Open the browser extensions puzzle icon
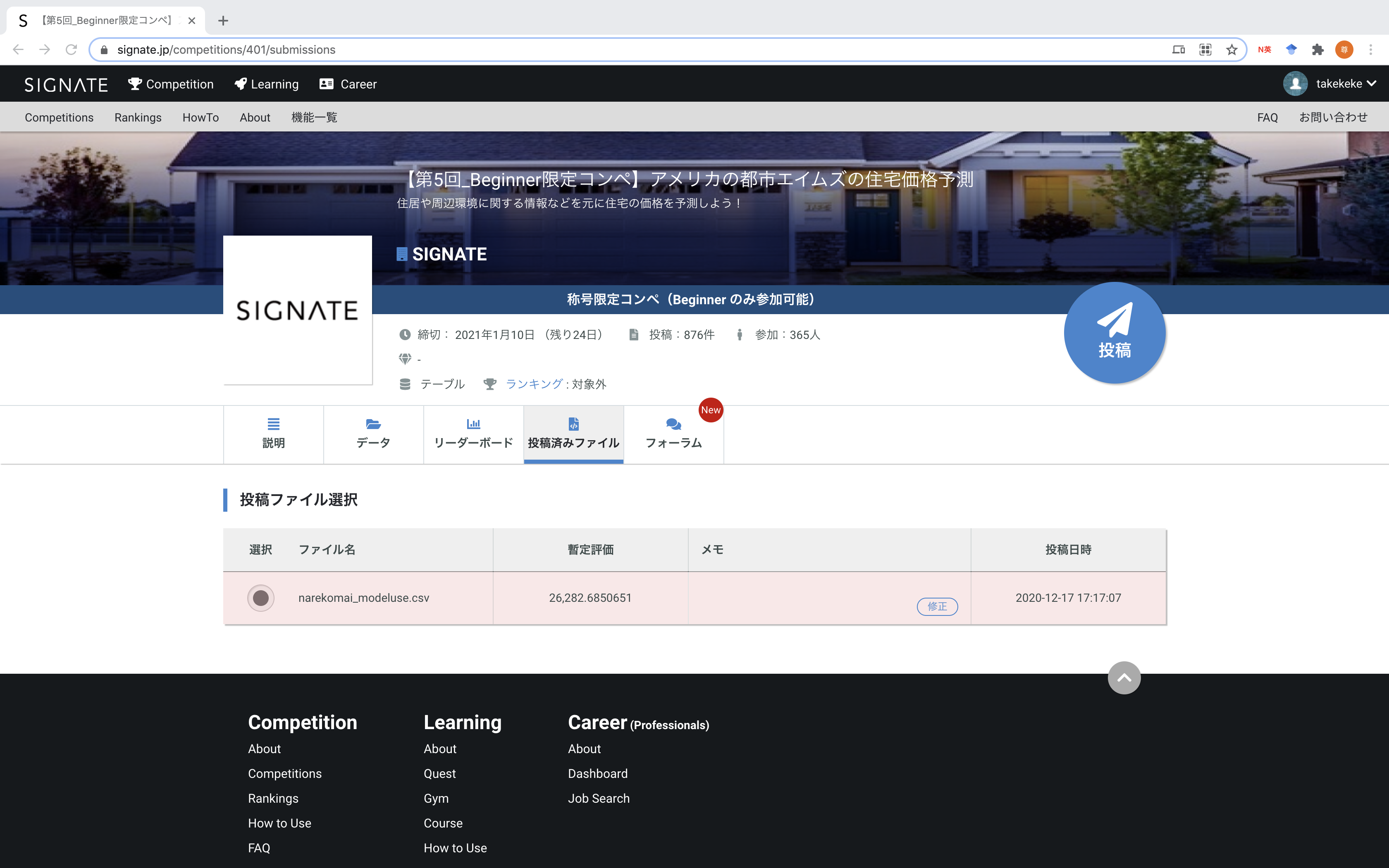The image size is (1389, 868). point(1317,50)
